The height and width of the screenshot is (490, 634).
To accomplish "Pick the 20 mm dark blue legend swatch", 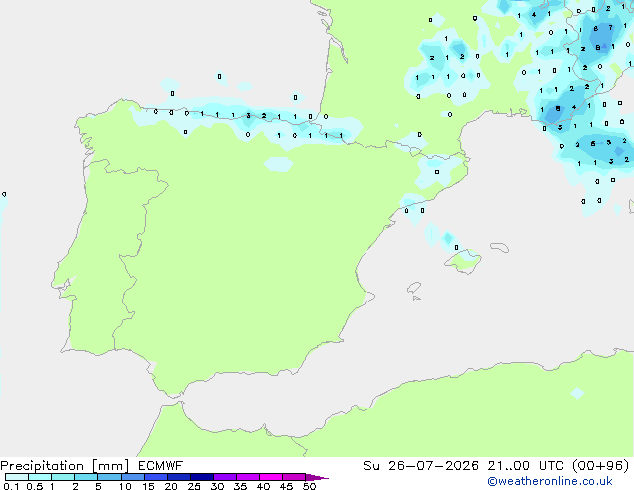I will point(179,477).
